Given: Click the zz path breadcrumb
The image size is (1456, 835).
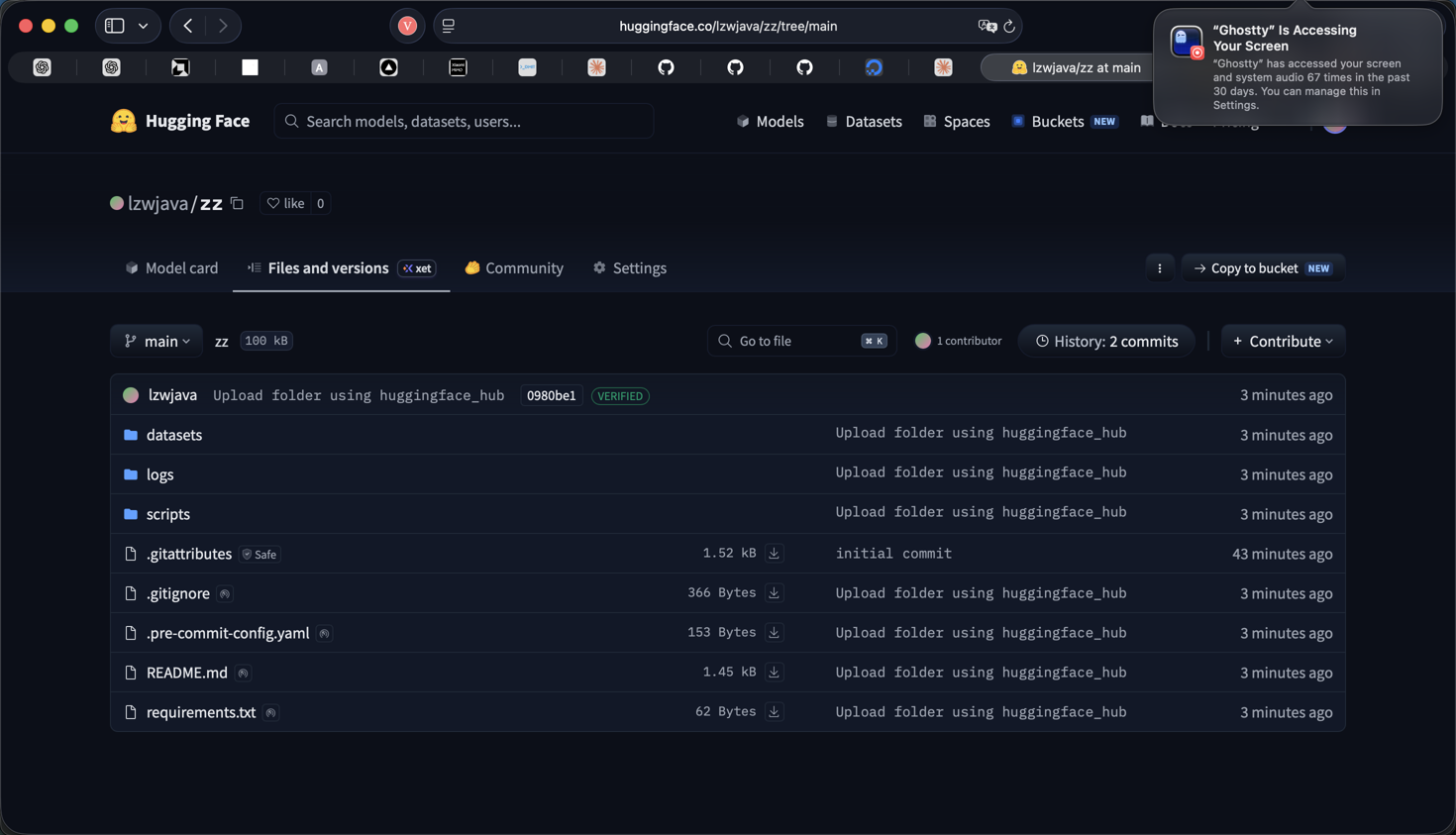Looking at the screenshot, I should pyautogui.click(x=222, y=341).
